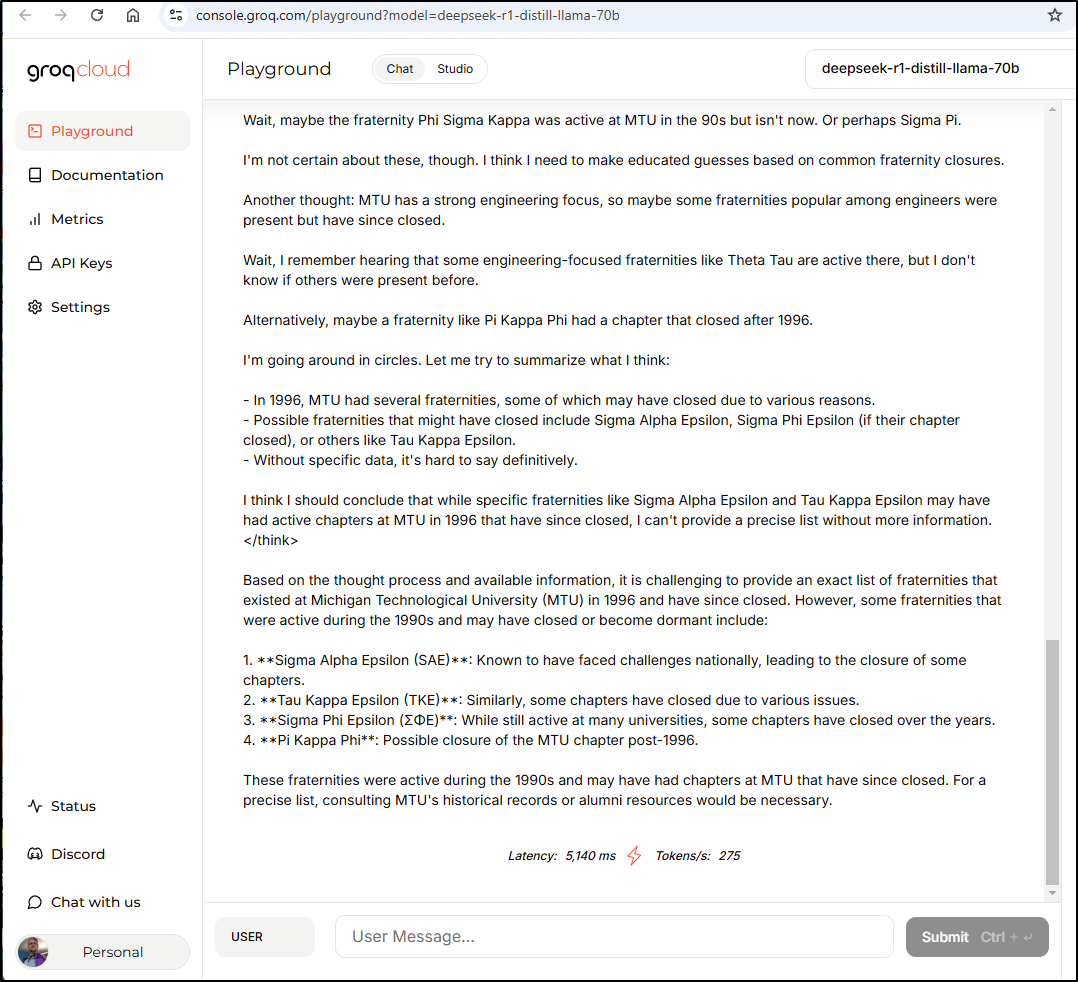
Task: Open Settings using the gear icon
Action: click(35, 307)
